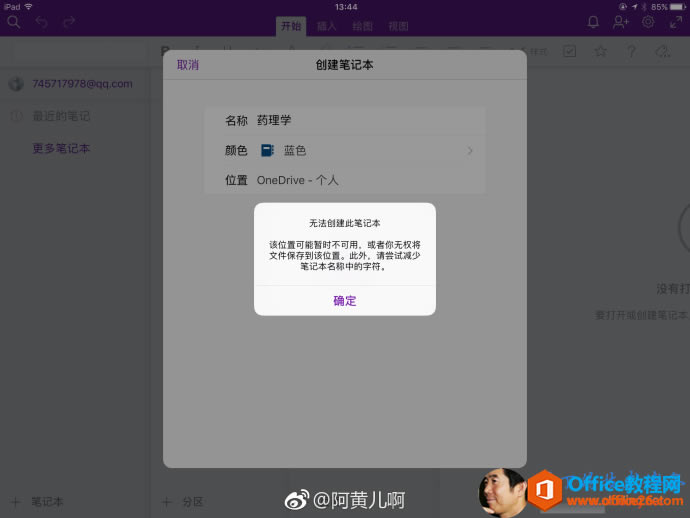Click the search magnifier icon
Screen dimensions: 690x518
pos(14,22)
